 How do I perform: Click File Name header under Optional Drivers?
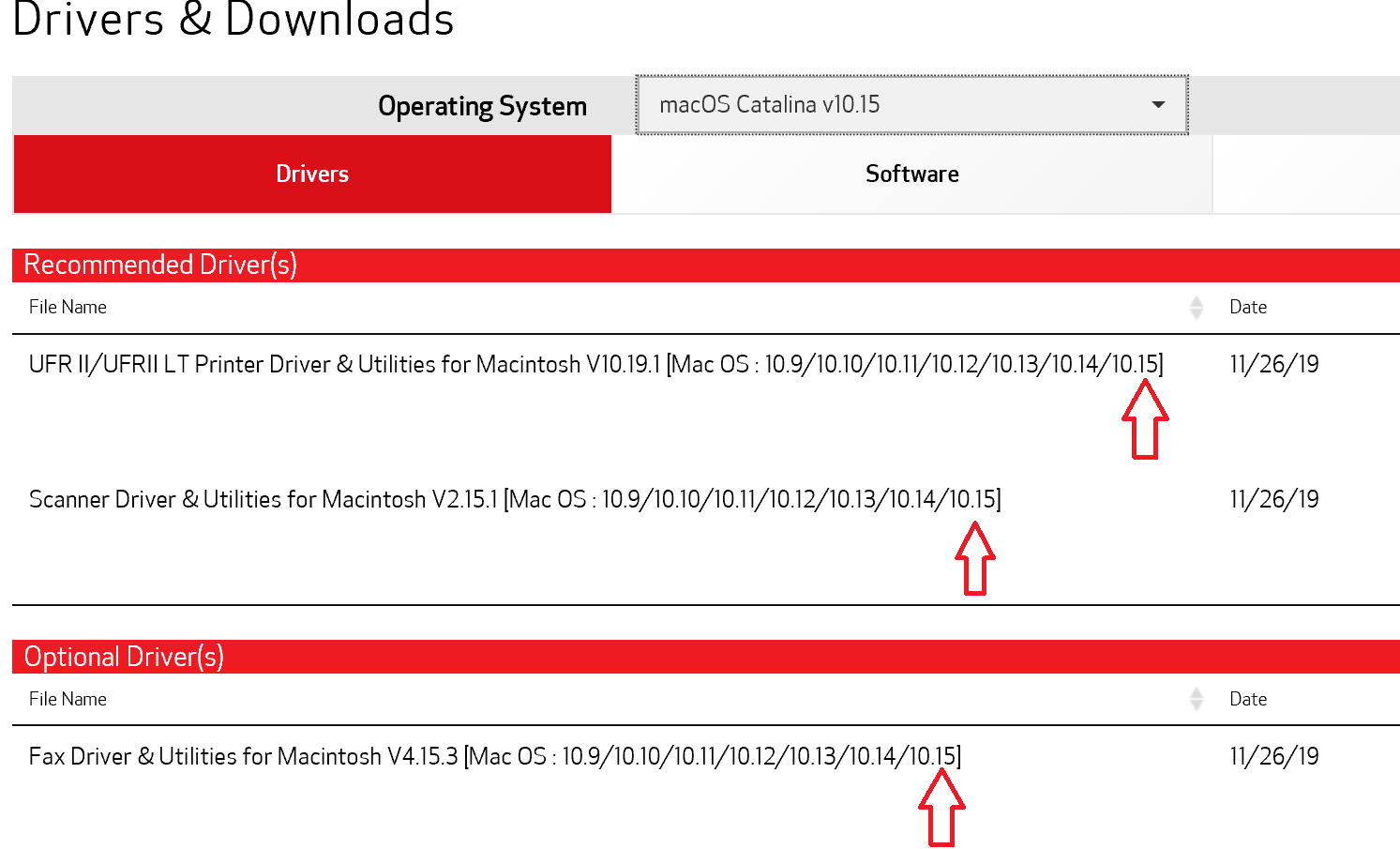[68, 700]
